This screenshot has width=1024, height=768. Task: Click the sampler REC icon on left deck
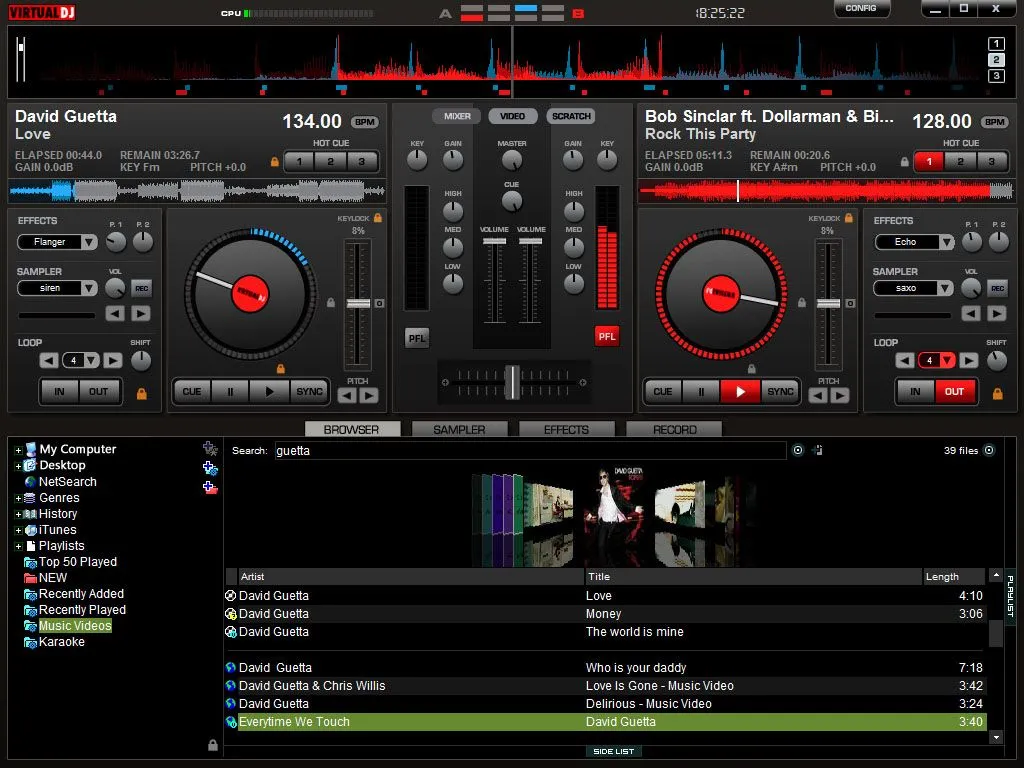140,287
